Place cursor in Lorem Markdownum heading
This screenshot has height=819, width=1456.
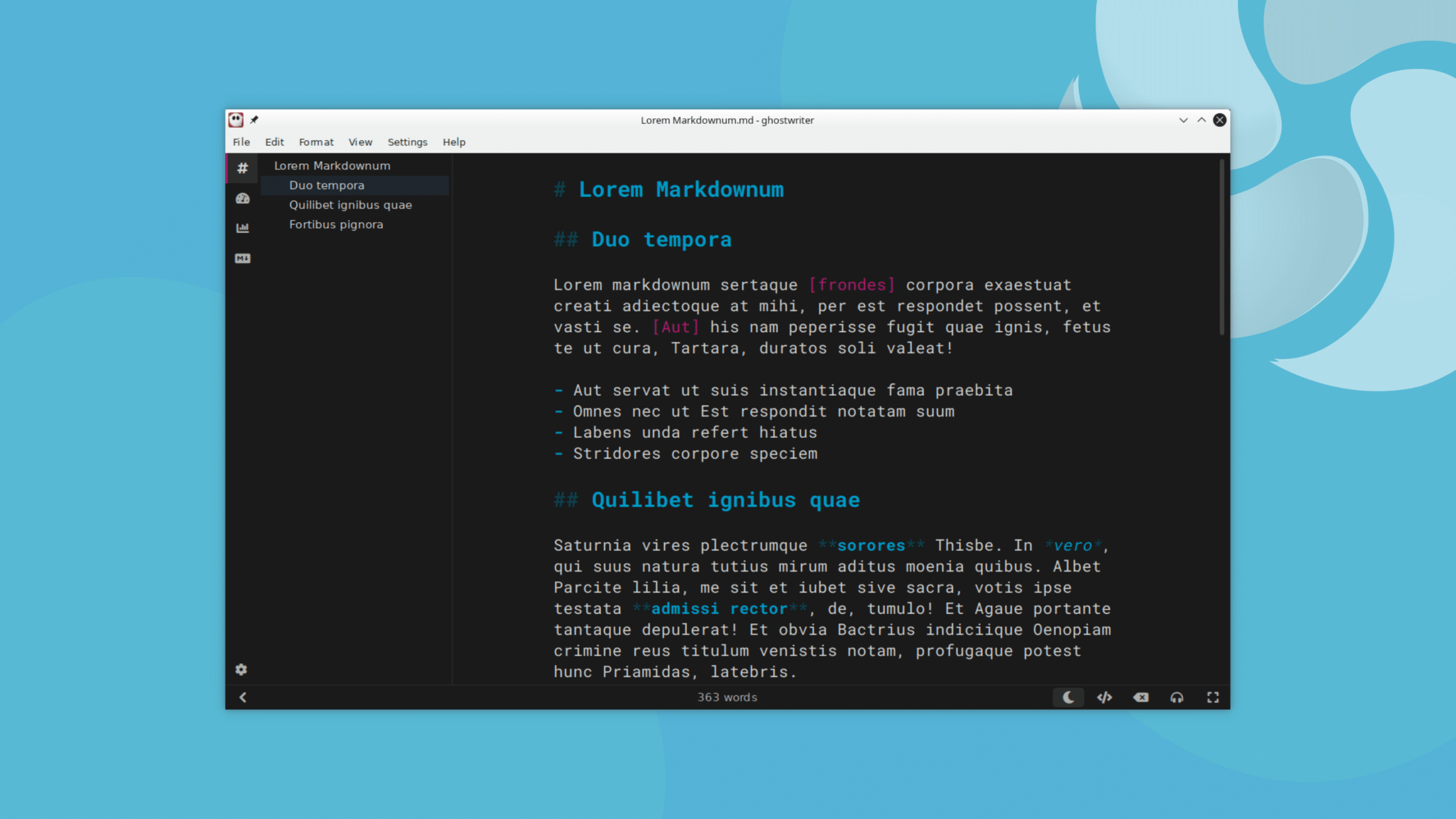coord(681,189)
